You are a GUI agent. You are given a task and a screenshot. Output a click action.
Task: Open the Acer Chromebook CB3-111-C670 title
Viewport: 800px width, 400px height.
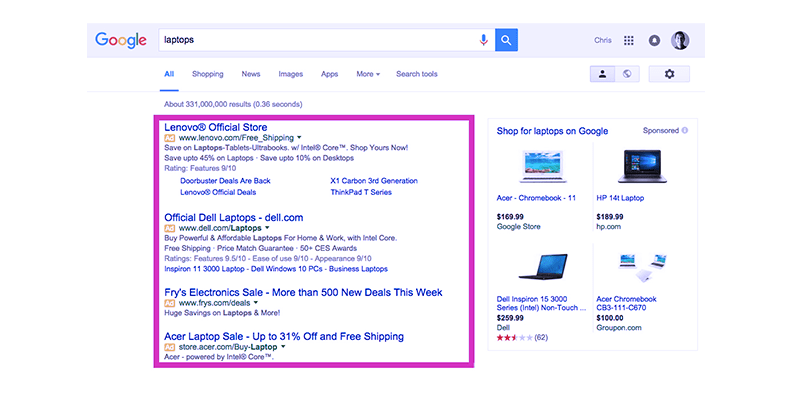pyautogui.click(x=627, y=303)
